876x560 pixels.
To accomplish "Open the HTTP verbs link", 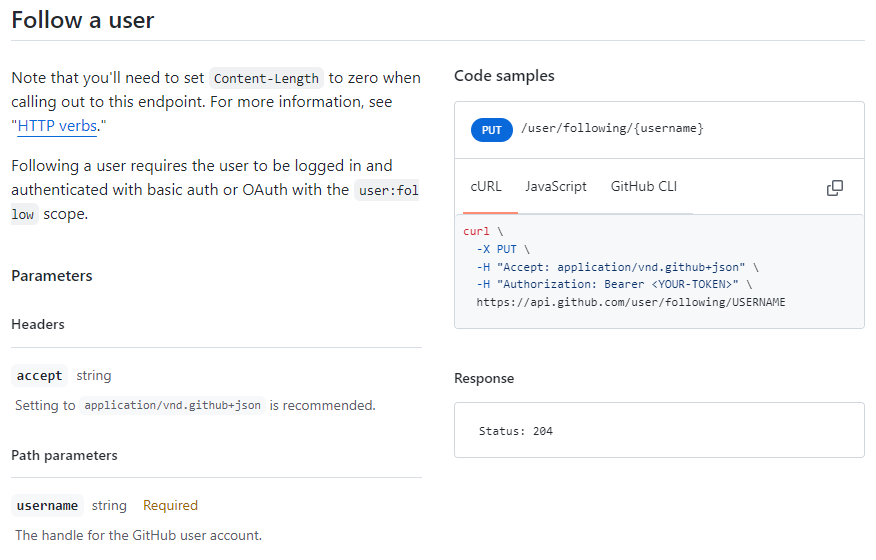I will click(57, 126).
